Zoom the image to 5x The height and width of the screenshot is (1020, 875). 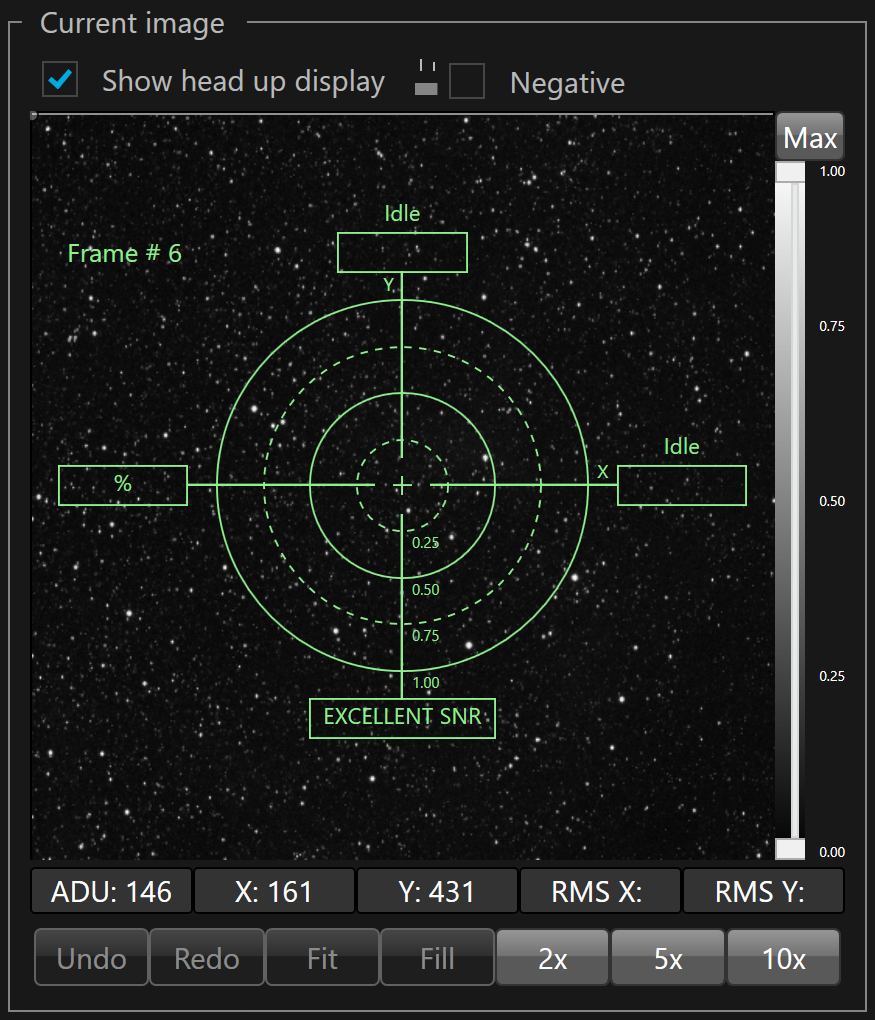coord(667,958)
